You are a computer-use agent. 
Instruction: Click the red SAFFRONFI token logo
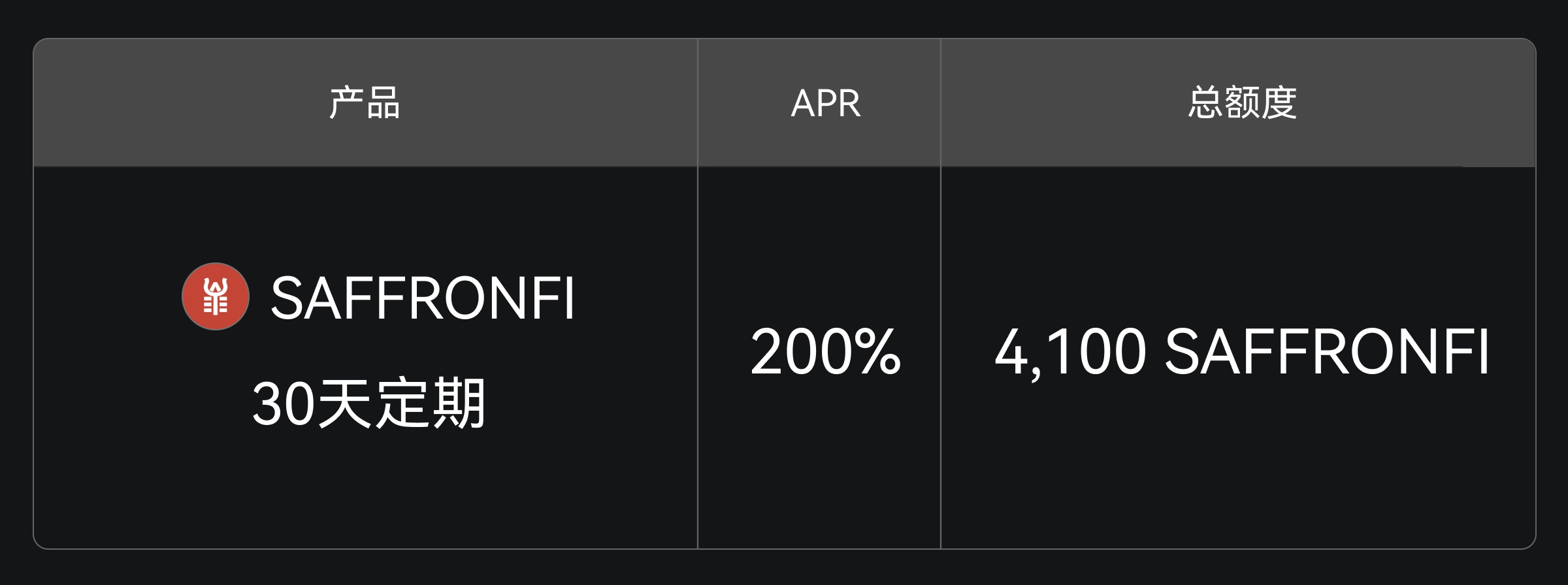(x=215, y=296)
